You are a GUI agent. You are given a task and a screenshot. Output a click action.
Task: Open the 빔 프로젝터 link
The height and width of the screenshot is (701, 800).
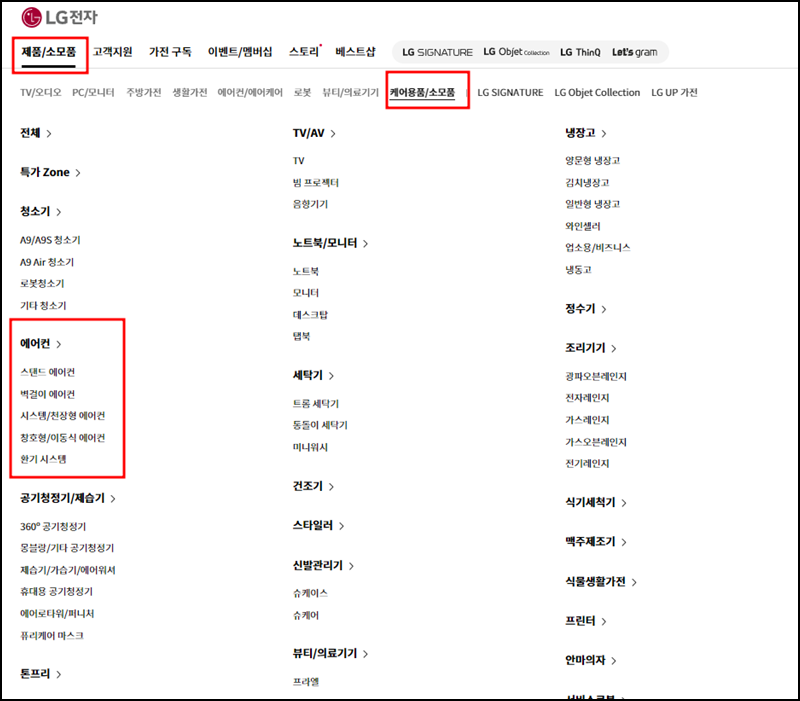(x=317, y=183)
